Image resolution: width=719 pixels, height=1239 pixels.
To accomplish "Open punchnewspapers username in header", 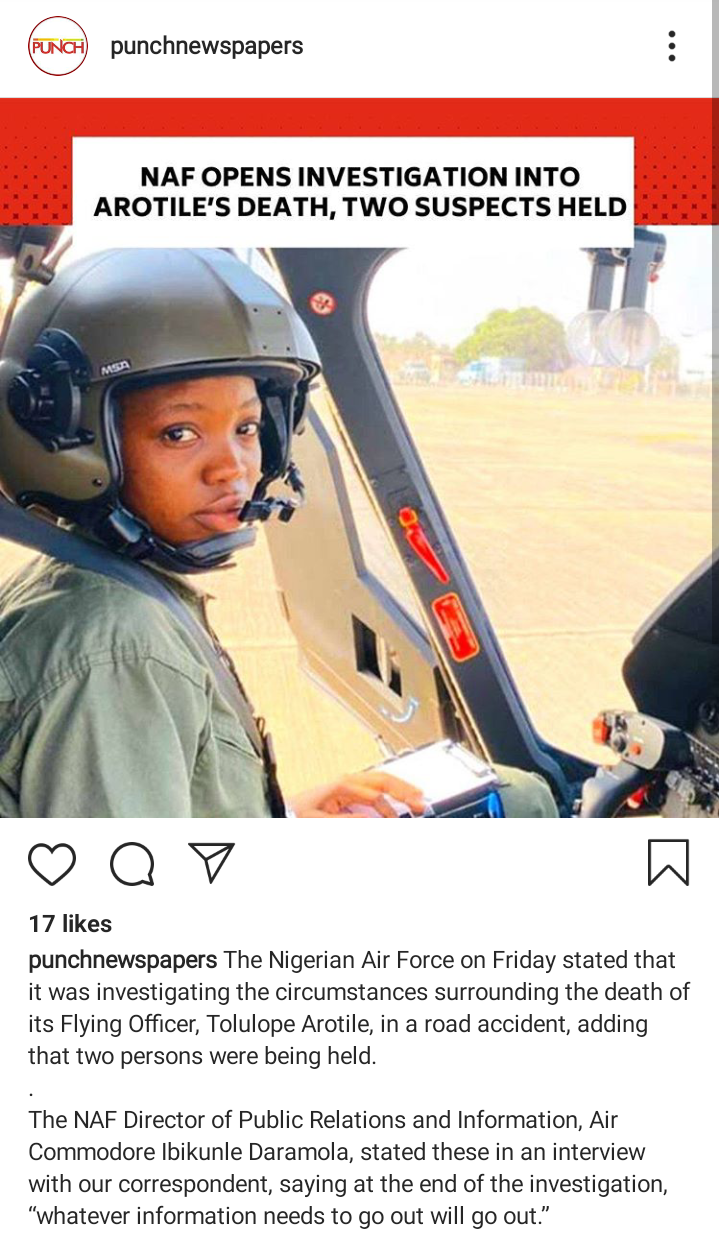I will coord(207,46).
